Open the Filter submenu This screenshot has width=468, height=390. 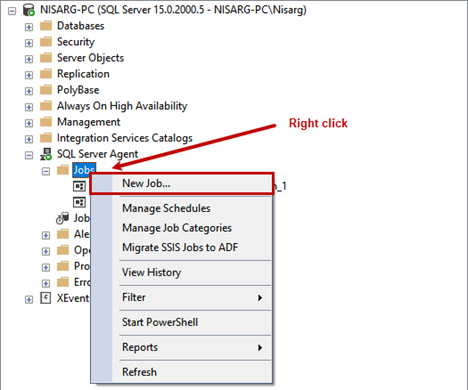click(x=182, y=297)
